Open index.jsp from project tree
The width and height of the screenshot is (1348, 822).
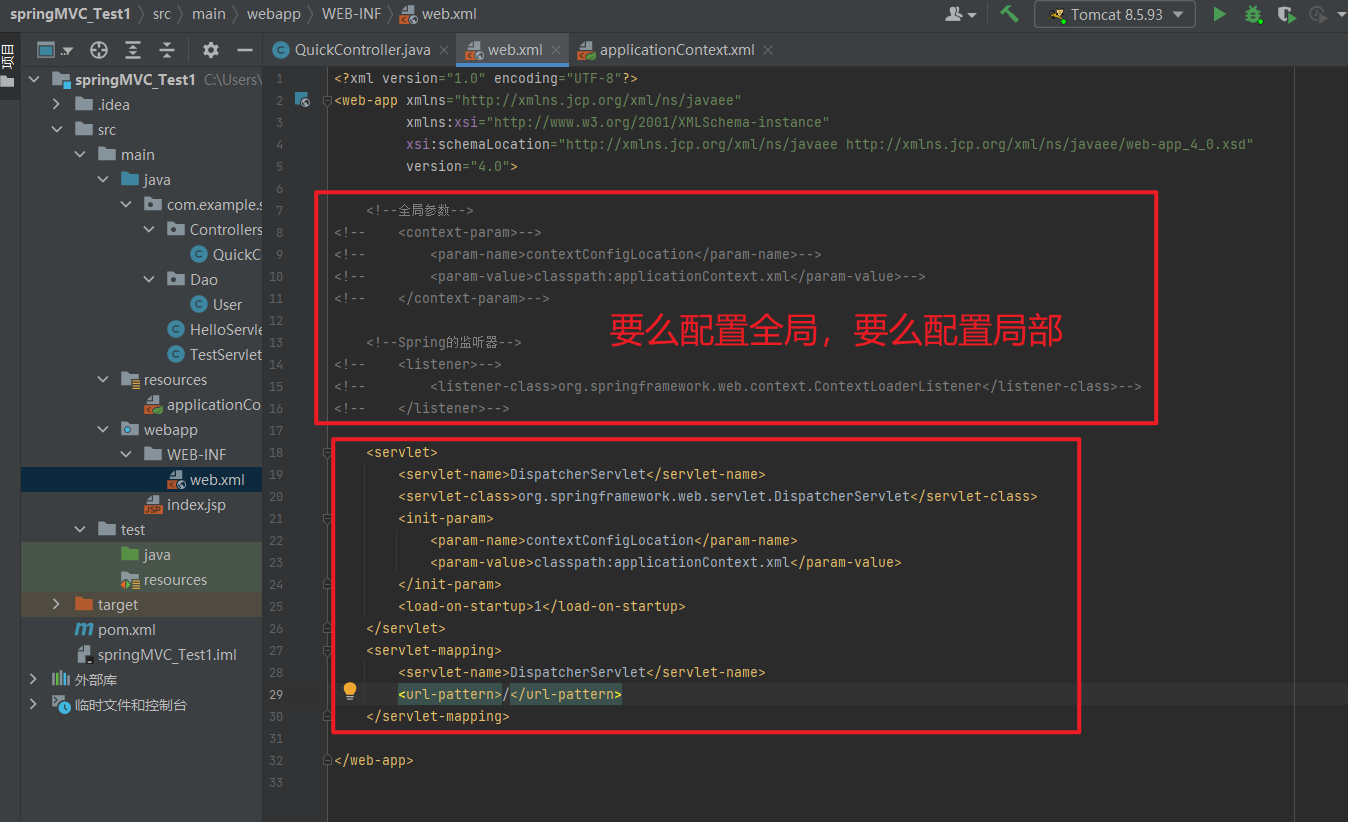(195, 505)
